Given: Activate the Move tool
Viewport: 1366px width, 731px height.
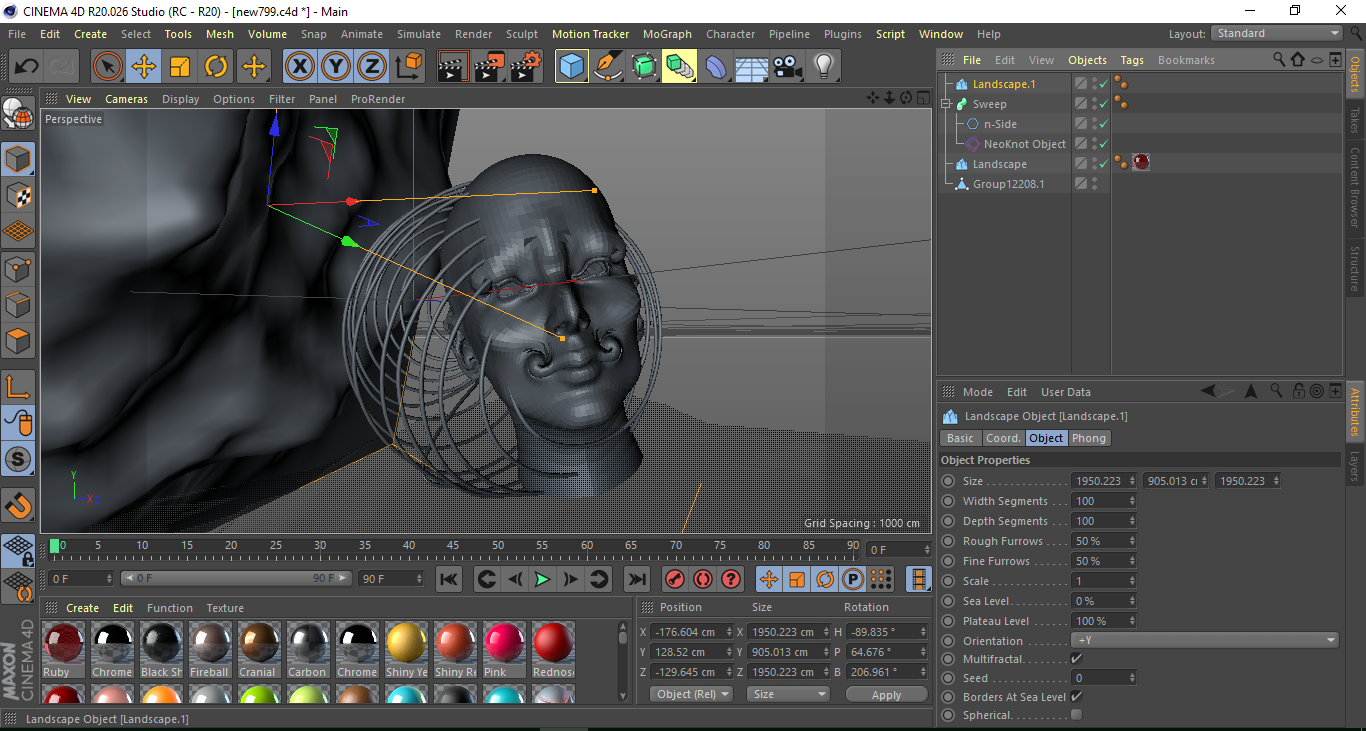Looking at the screenshot, I should 144,67.
